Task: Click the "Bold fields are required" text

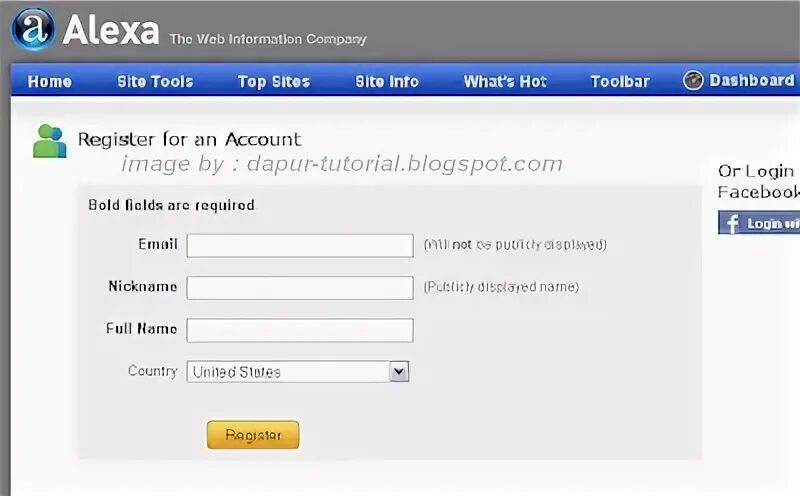Action: (171, 205)
